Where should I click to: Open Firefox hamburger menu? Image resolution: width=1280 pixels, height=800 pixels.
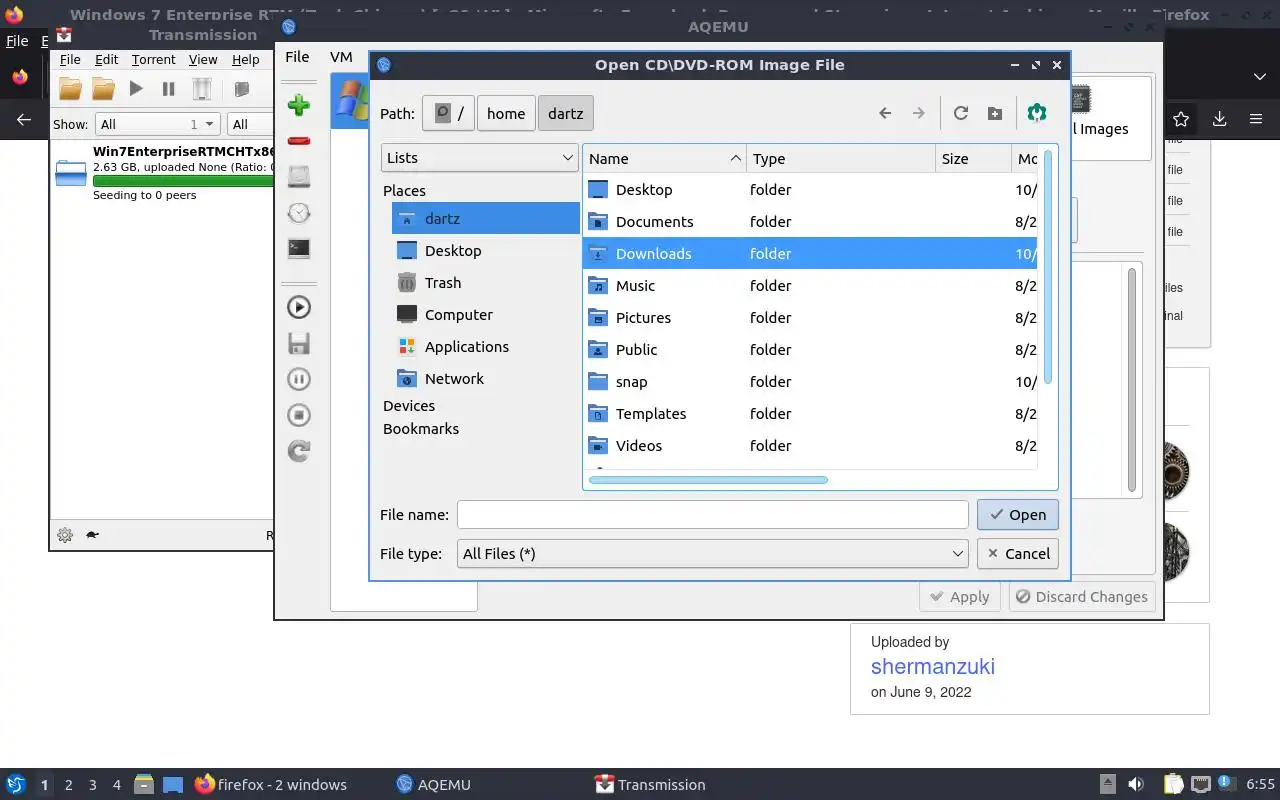(x=1256, y=119)
